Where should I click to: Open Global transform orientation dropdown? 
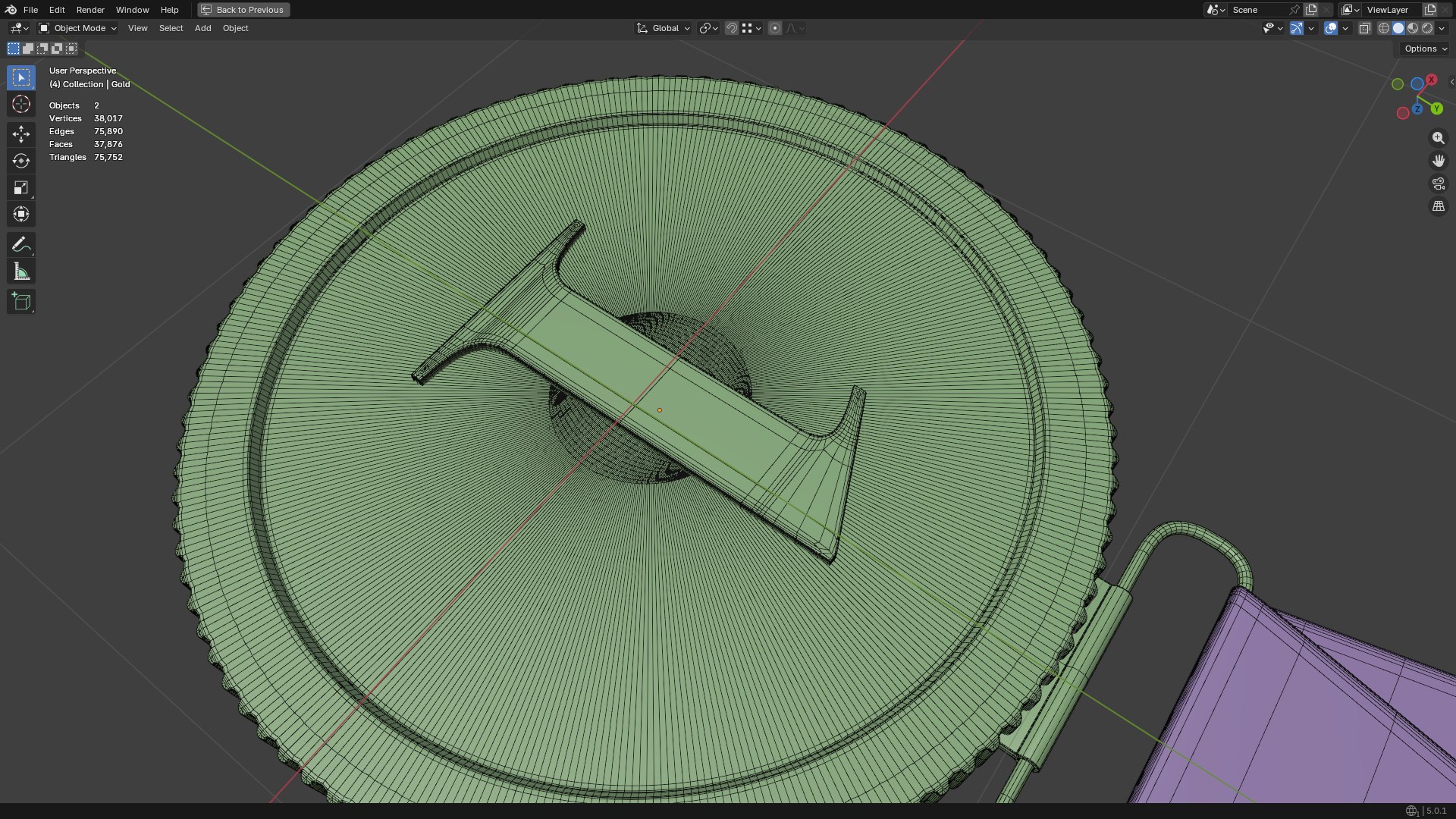pos(663,28)
